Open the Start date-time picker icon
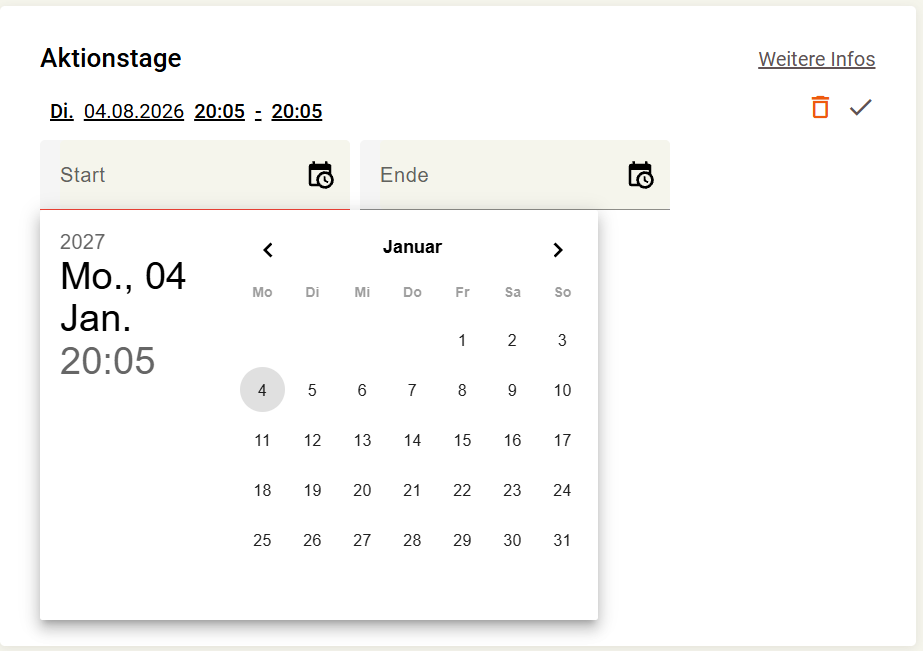This screenshot has width=923, height=651. [321, 175]
